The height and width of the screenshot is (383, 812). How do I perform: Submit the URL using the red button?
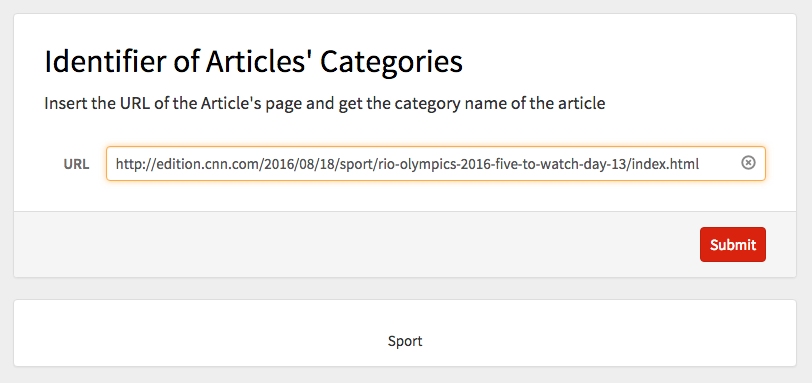733,244
